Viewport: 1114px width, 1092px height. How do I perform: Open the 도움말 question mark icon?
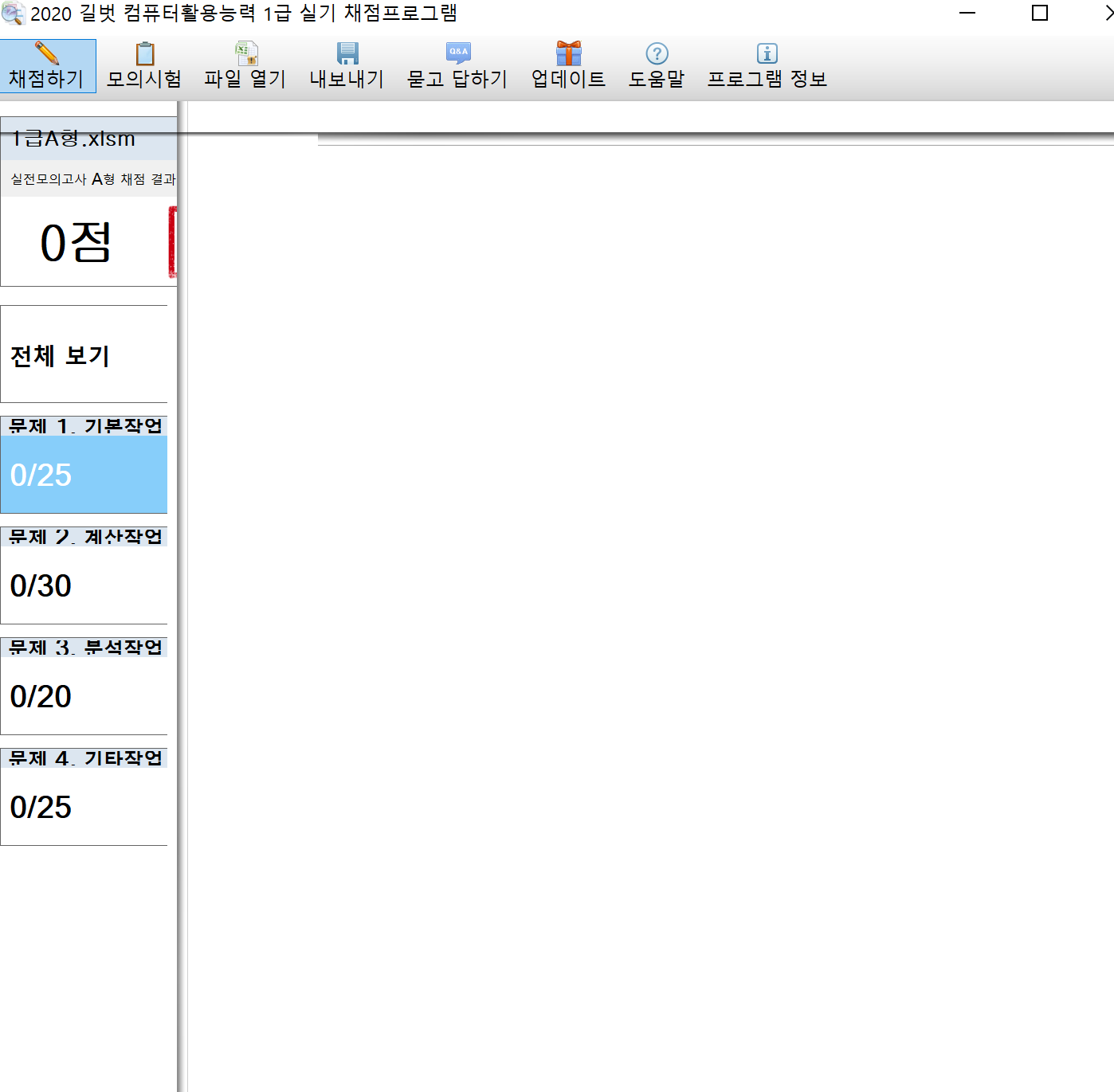coord(657,53)
